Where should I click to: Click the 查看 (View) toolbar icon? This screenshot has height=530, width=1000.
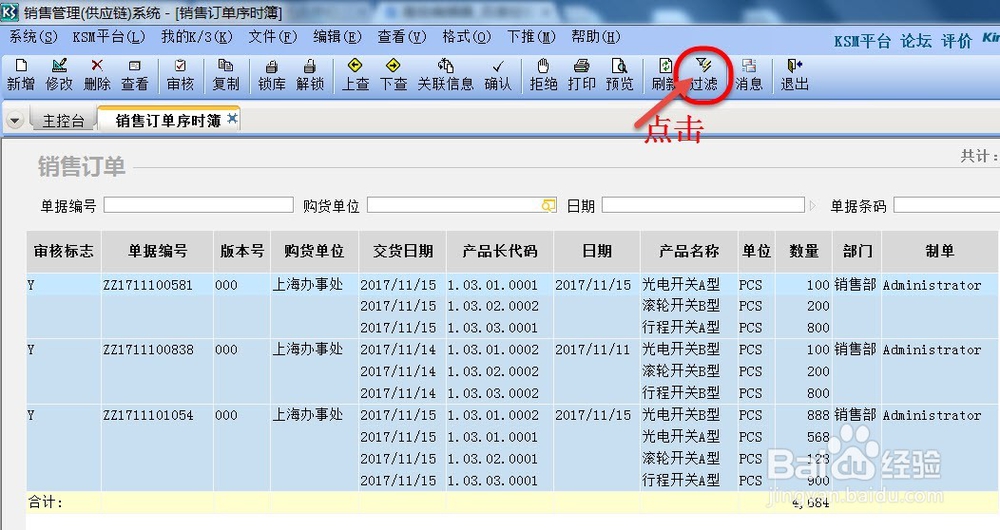point(135,75)
